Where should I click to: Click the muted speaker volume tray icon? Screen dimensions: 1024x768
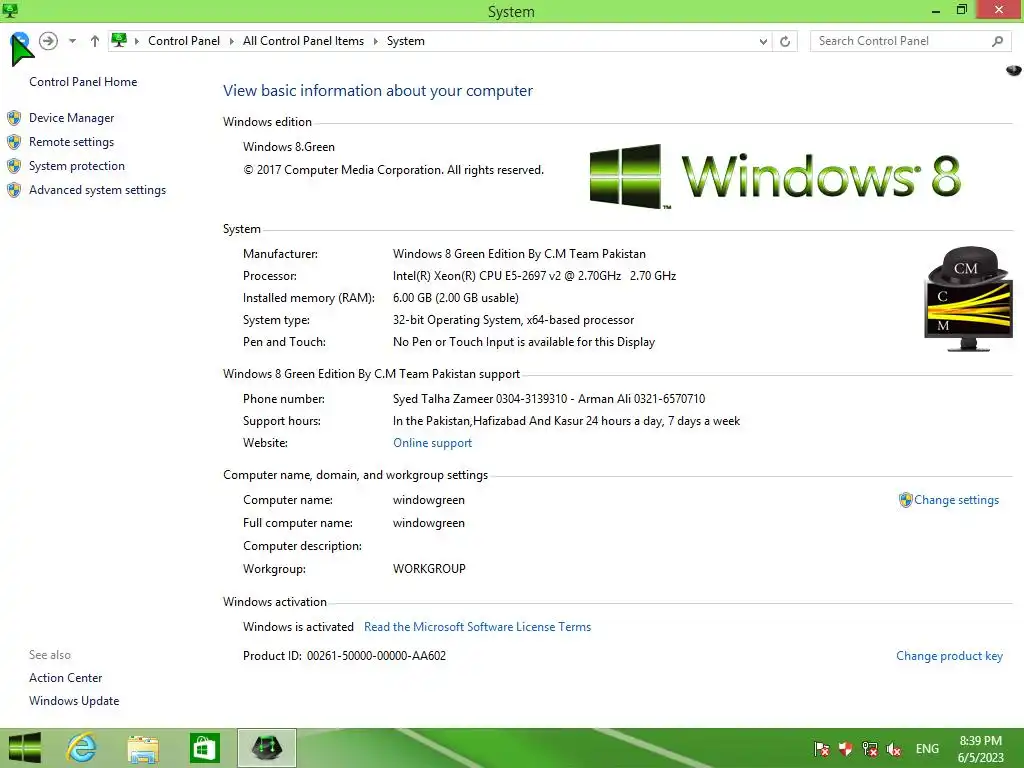point(894,749)
